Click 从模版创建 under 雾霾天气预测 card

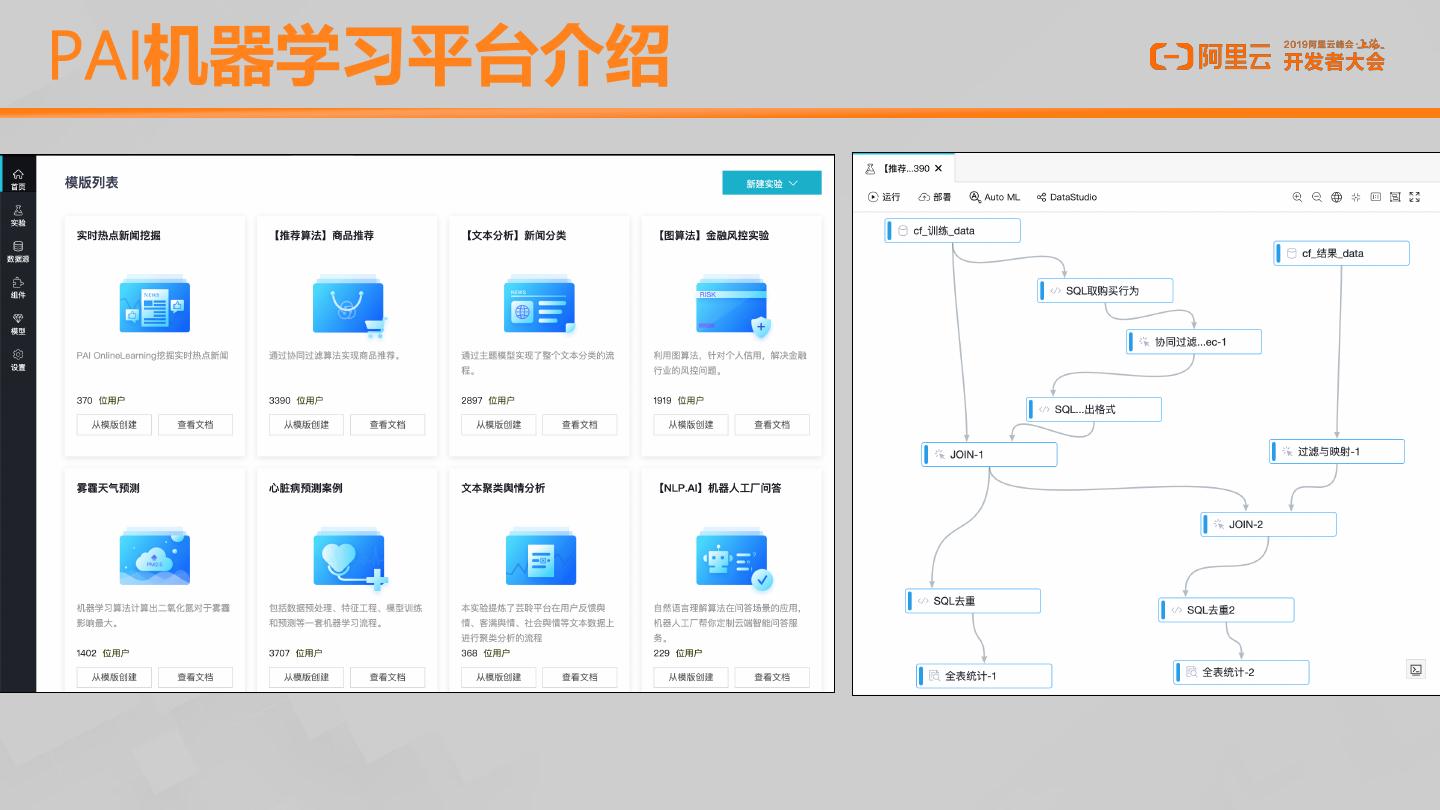tap(114, 677)
